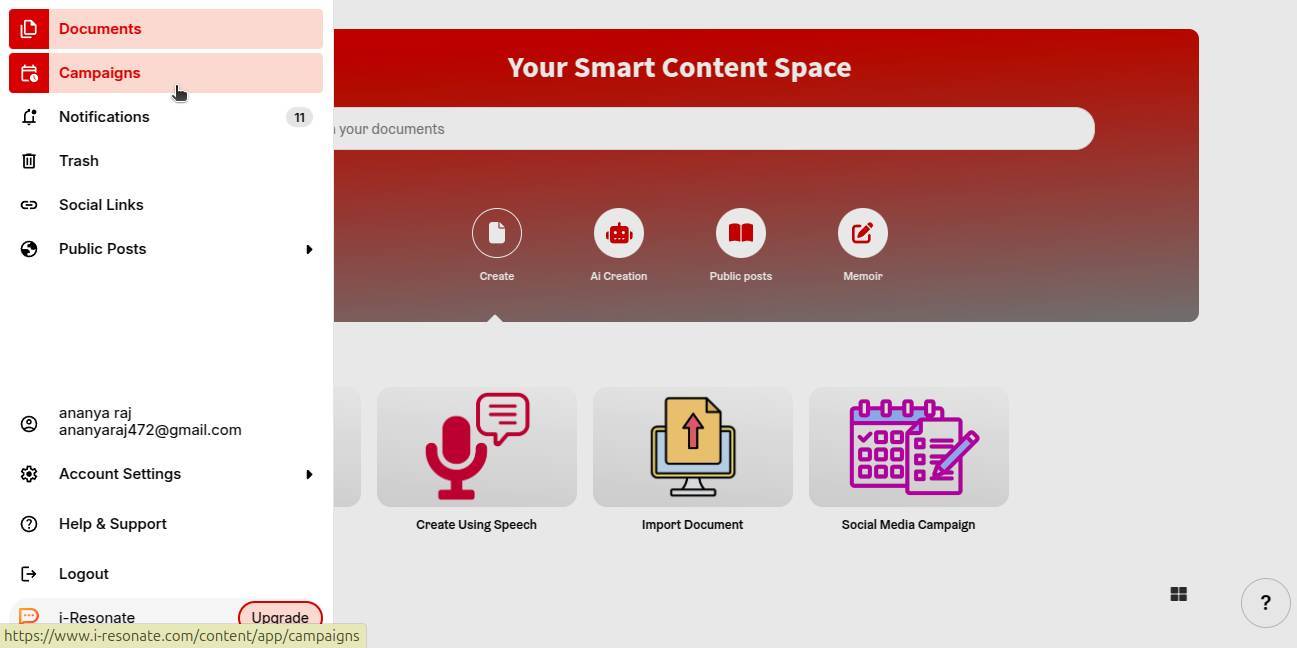Viewport: 1297px width, 648px height.
Task: Select the Import Document tile
Action: tap(693, 447)
